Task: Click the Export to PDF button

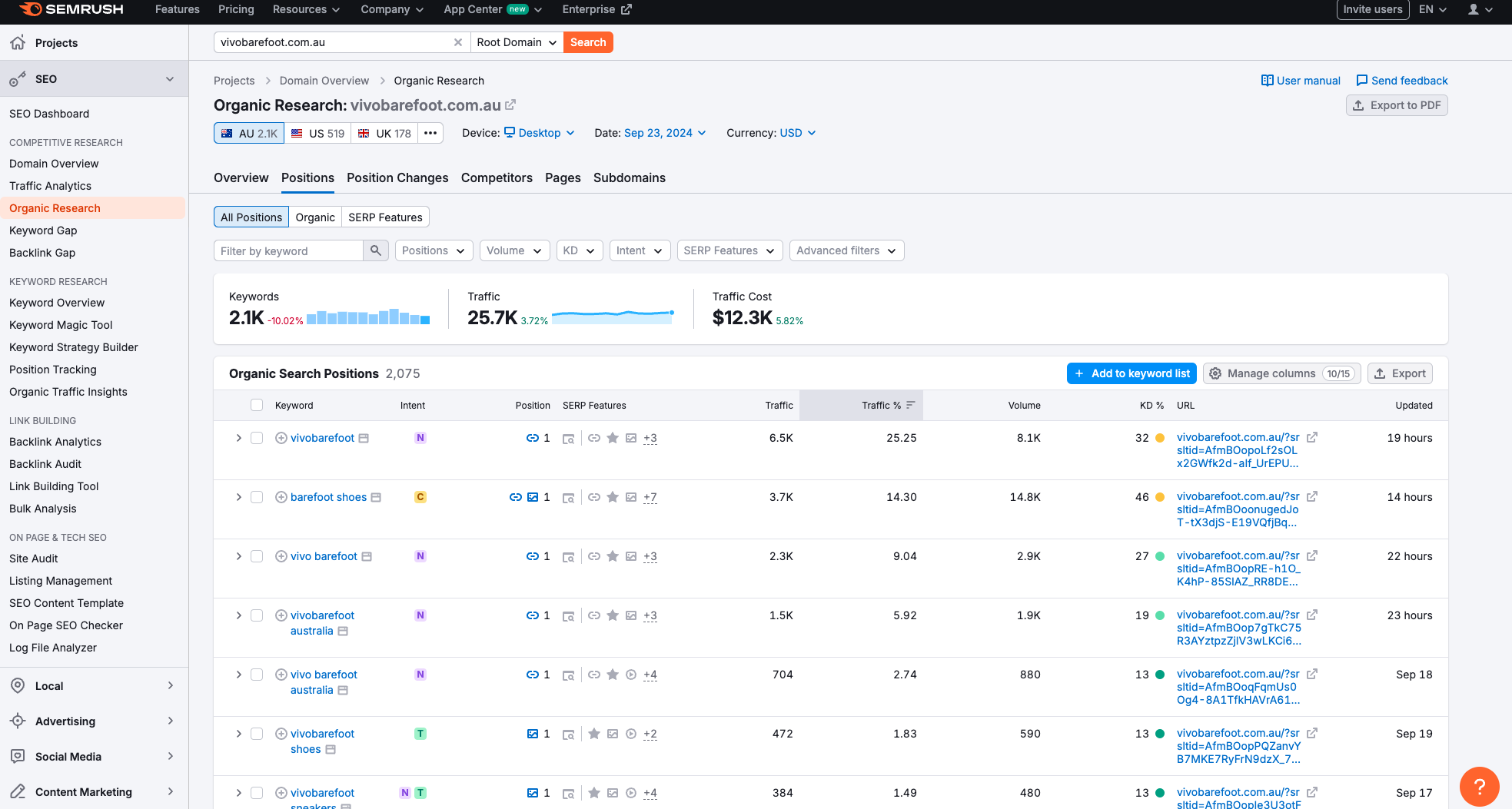Action: point(1397,105)
